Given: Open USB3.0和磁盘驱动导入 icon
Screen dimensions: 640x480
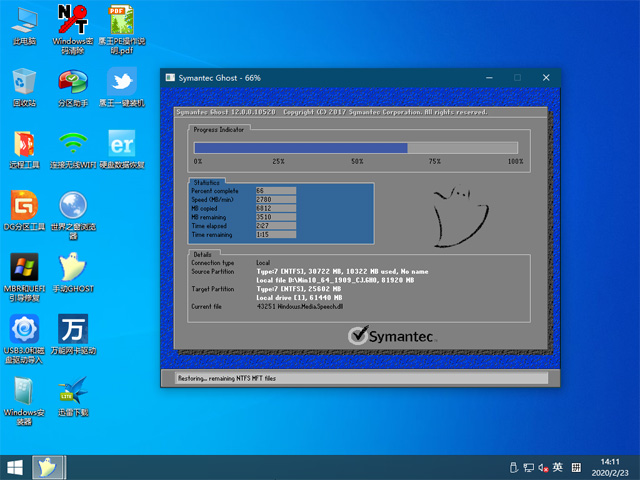Looking at the screenshot, I should coord(24,340).
